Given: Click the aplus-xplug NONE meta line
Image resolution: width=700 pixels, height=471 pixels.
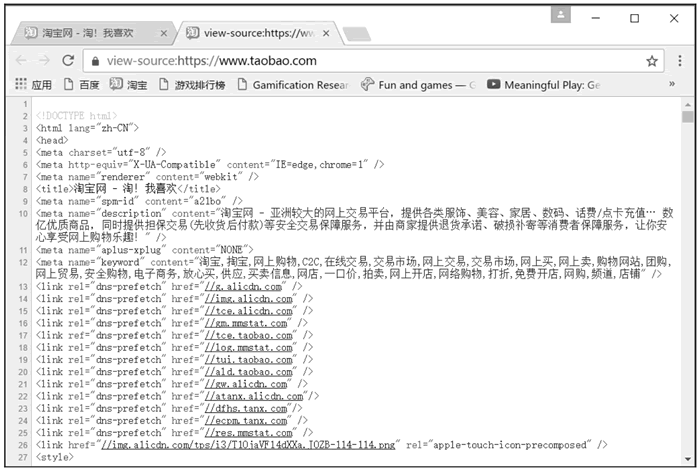Looking at the screenshot, I should pos(145,250).
